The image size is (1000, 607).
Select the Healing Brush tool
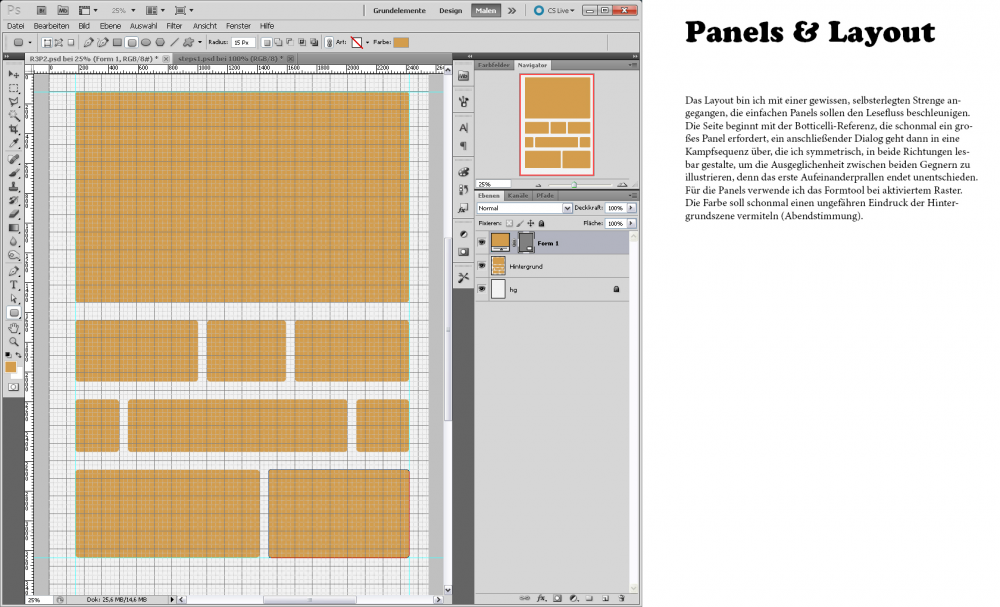[x=13, y=159]
